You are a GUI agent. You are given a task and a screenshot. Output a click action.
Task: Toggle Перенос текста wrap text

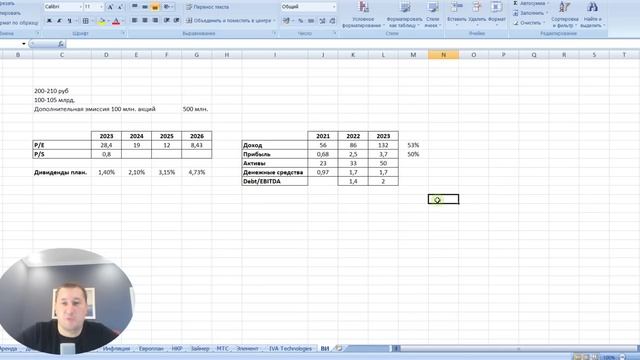207,7
